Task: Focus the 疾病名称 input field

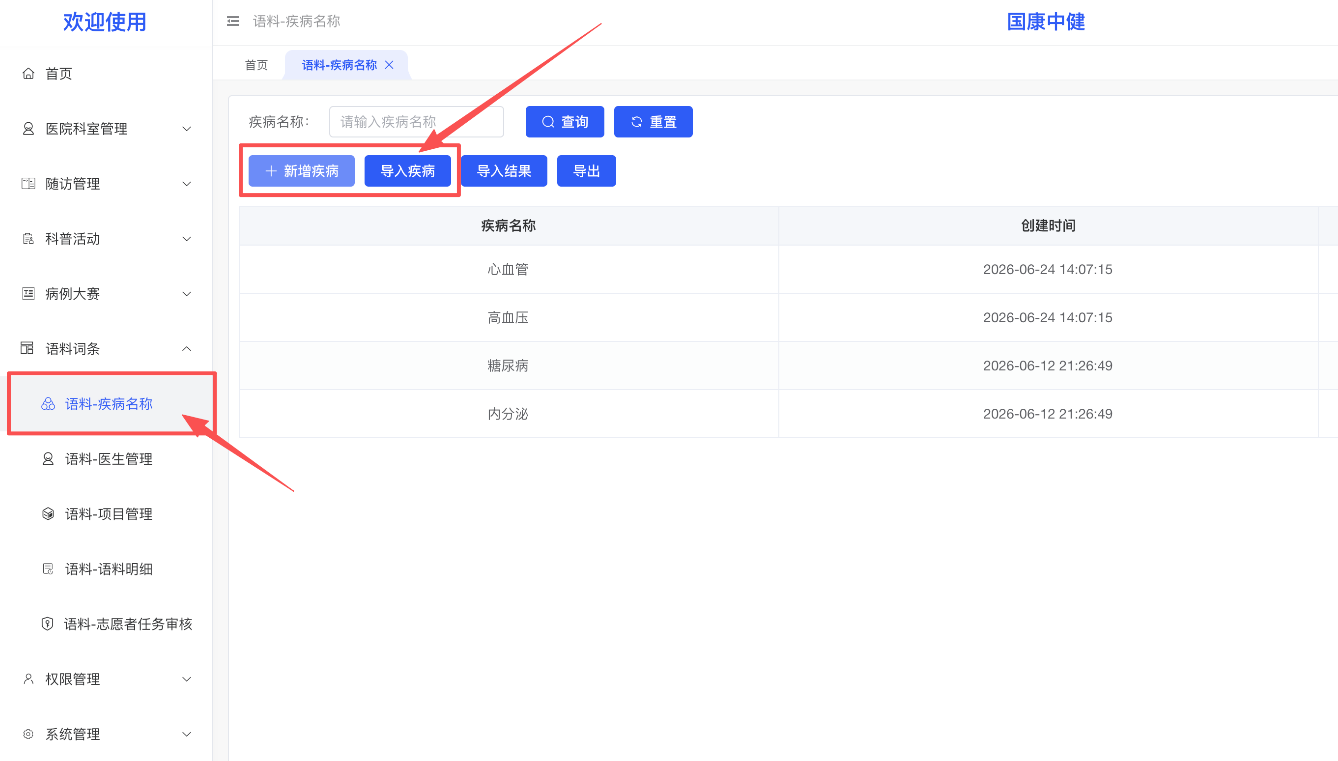Action: point(416,122)
